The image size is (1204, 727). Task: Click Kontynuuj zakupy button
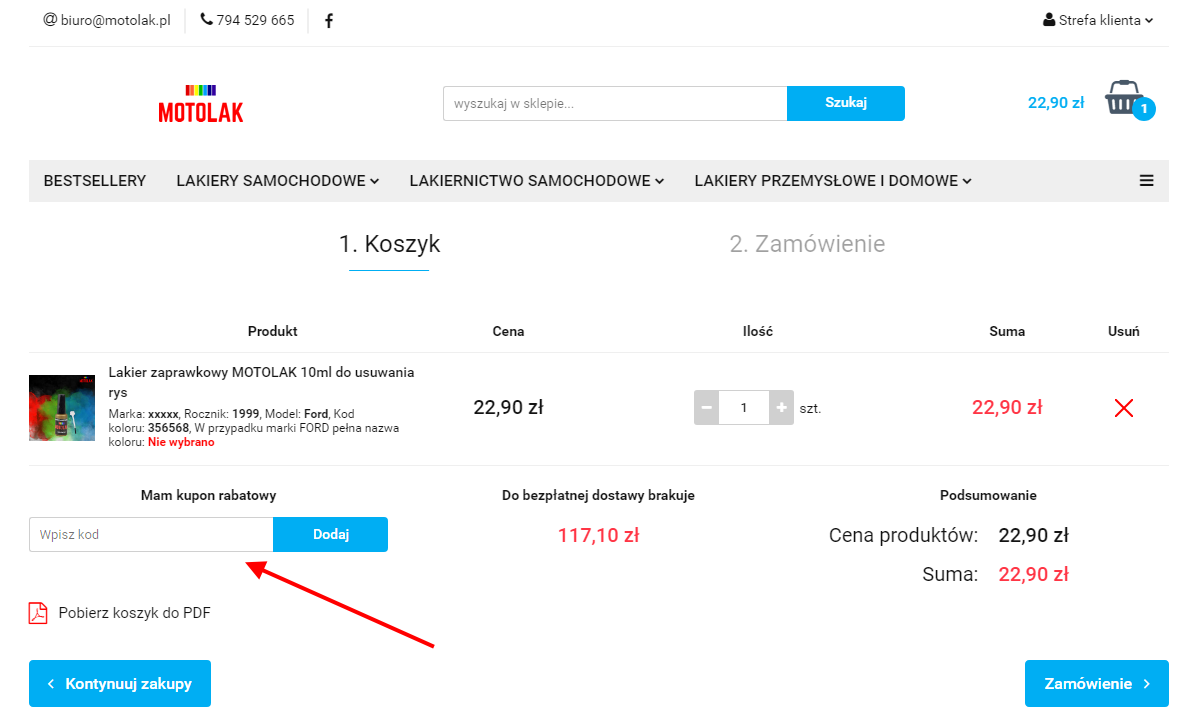pyautogui.click(x=120, y=684)
